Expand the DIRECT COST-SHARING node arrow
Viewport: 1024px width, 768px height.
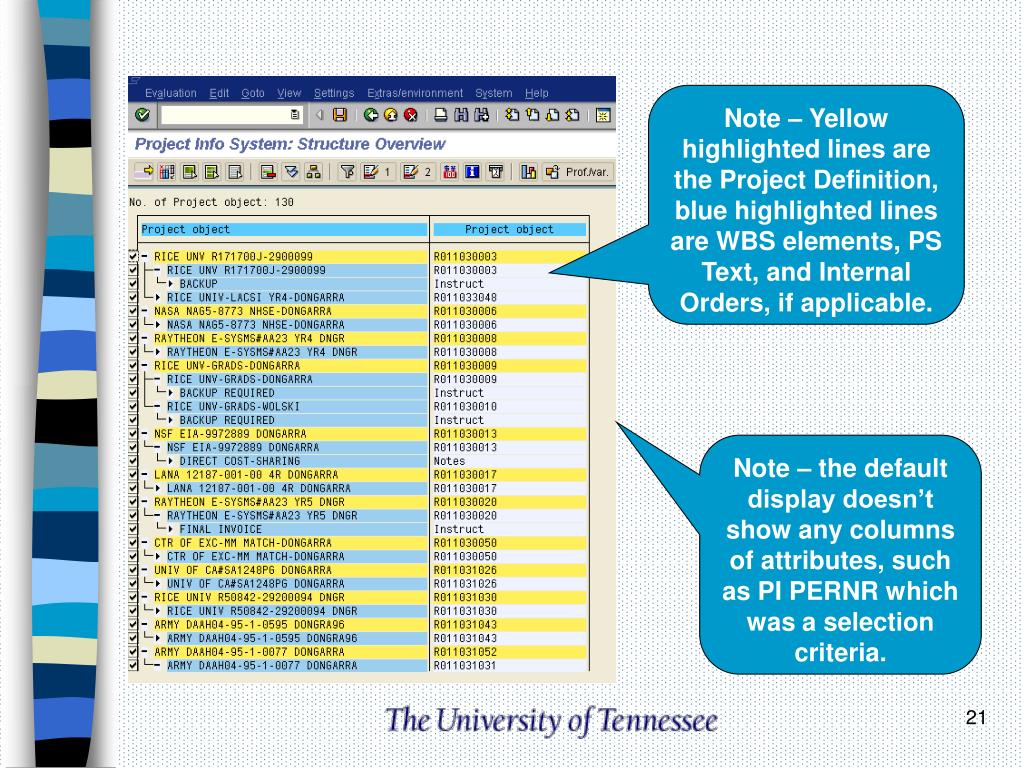tap(171, 461)
